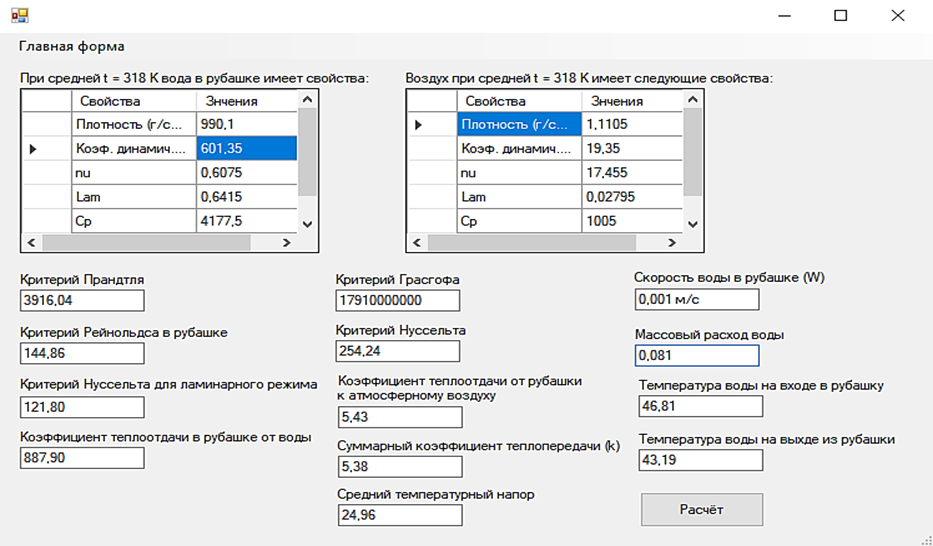Click the Критерий Грасгофа value field

[x=397, y=301]
